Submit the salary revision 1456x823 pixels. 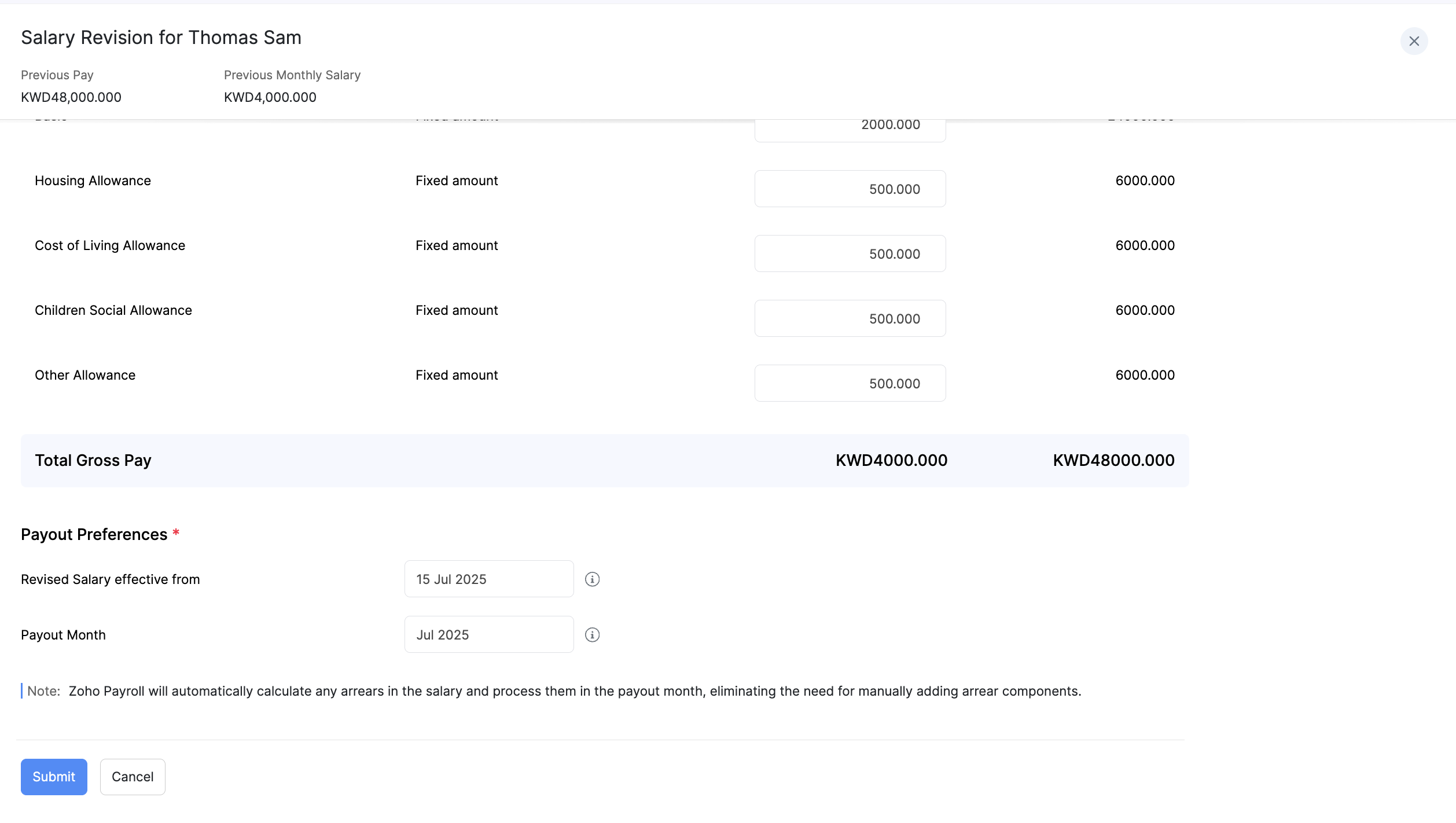(x=54, y=777)
